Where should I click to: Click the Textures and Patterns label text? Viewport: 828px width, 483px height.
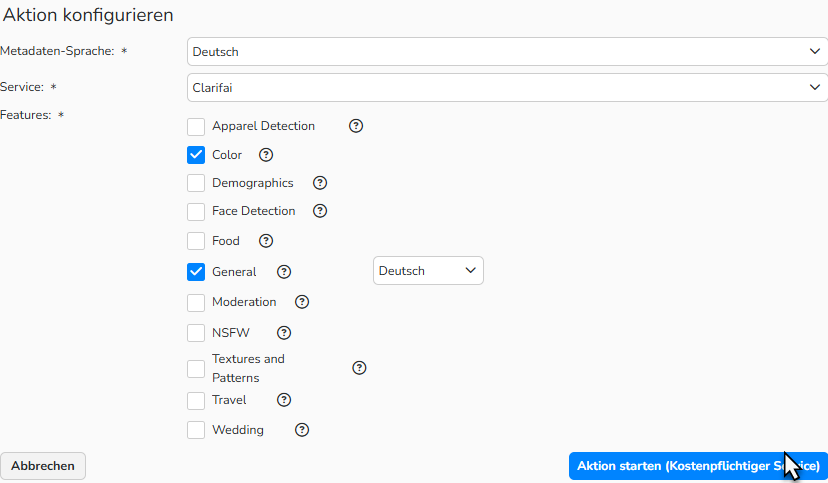point(248,368)
